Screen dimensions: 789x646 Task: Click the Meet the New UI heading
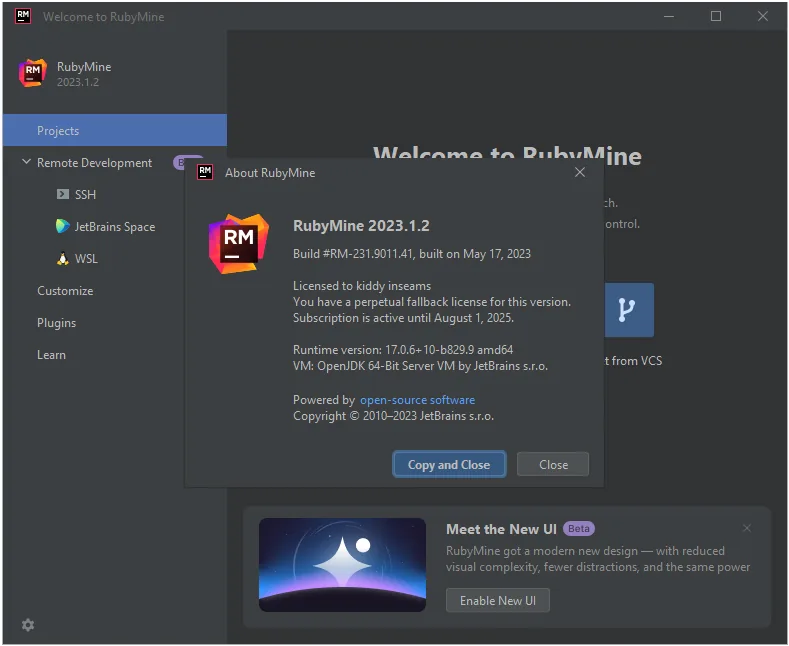pyautogui.click(x=501, y=529)
